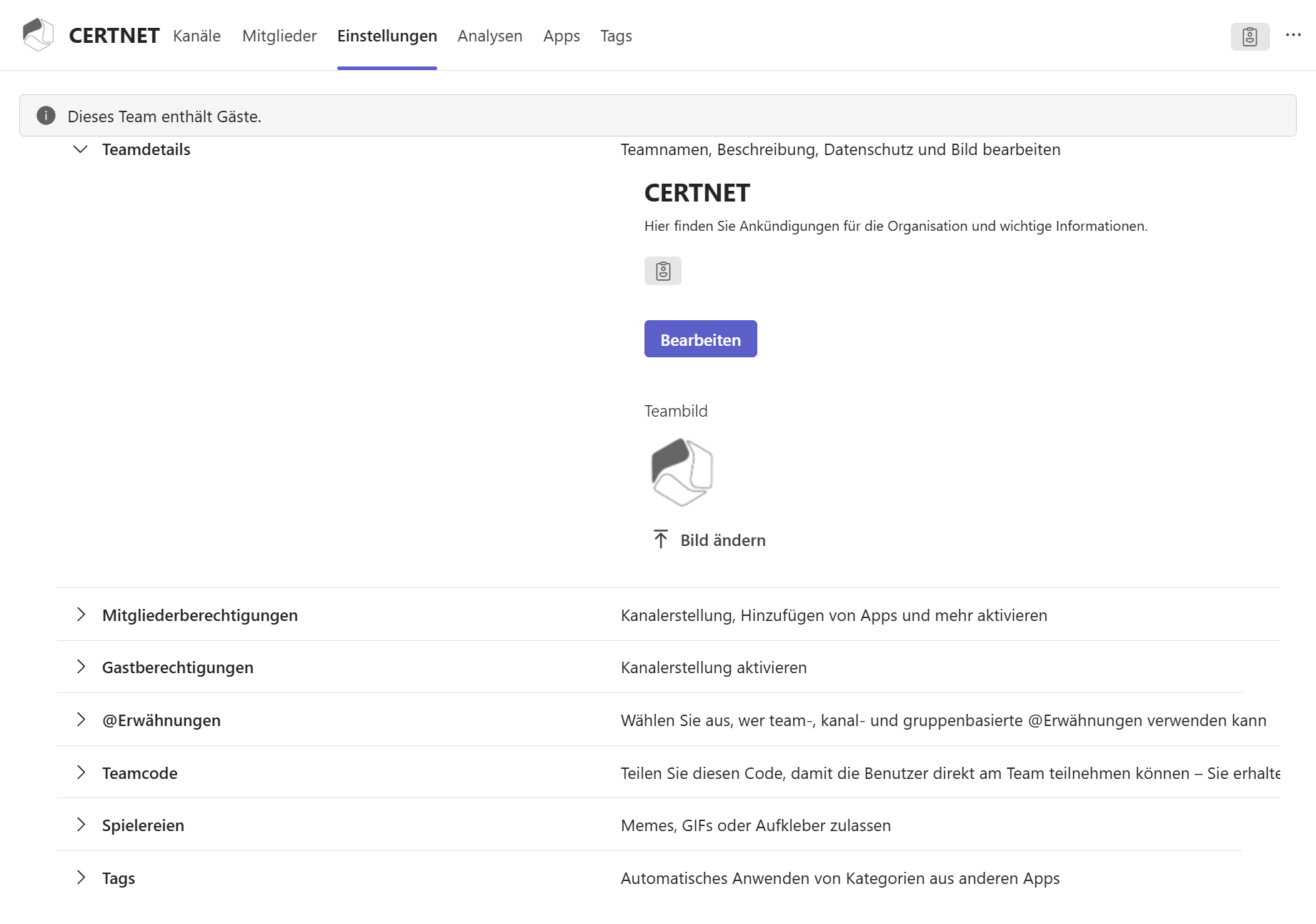Click the Bild ändern link
Viewport: 1316px width, 924px height.
[x=722, y=540]
